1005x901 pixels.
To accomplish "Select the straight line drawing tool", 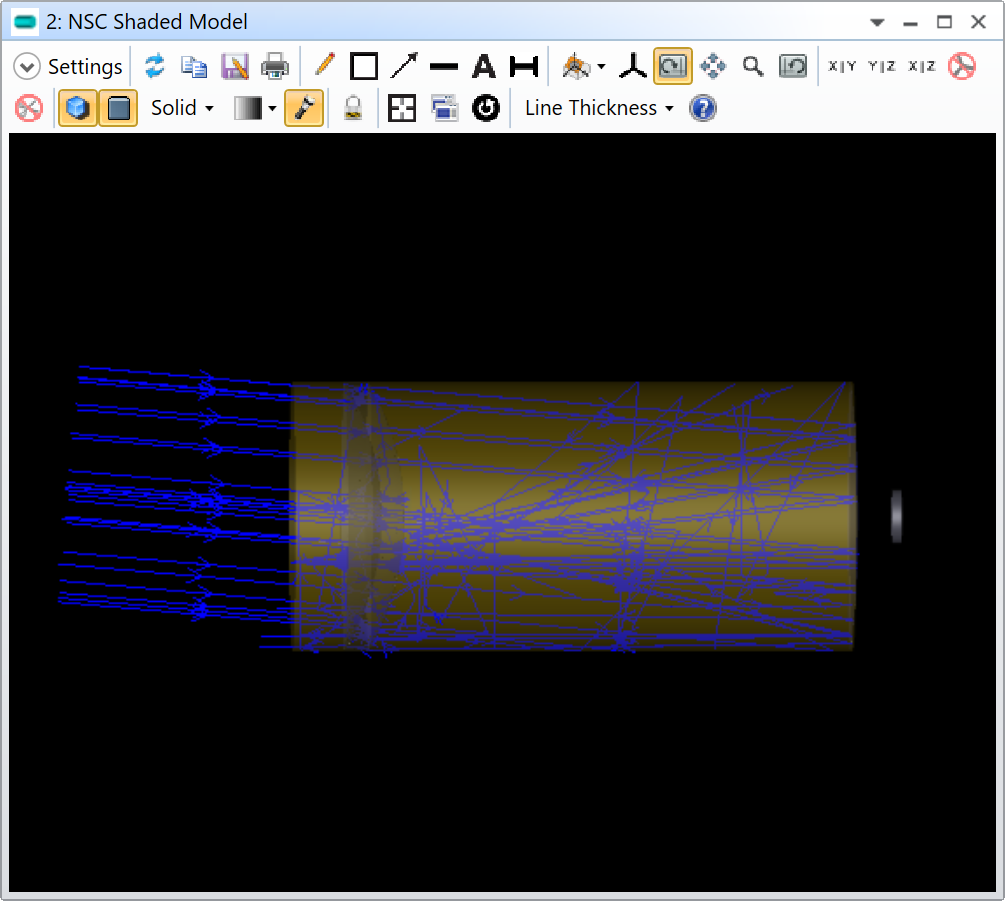I will coord(444,67).
